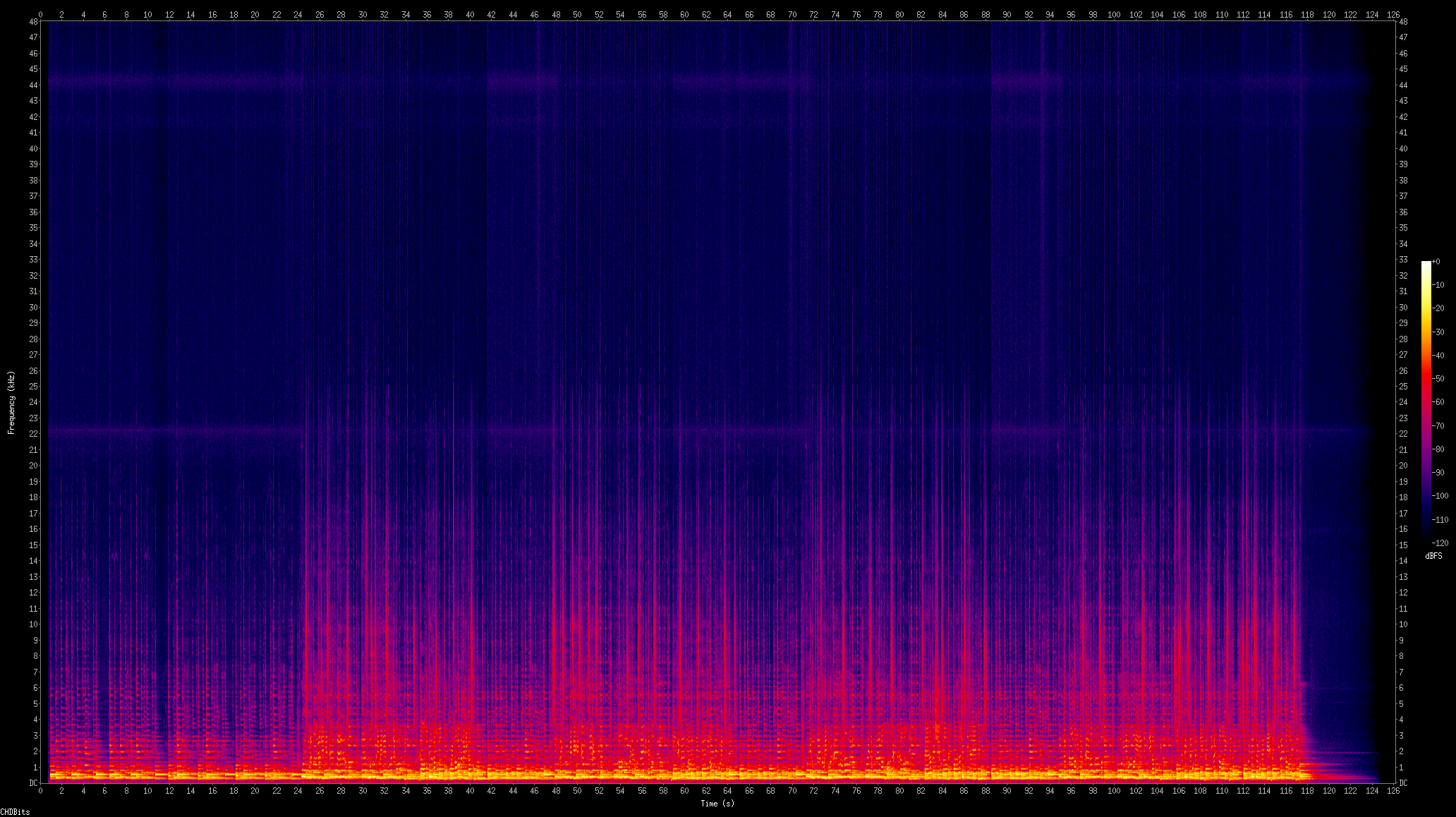
Task: Click the 90 second tick on bottom axis
Action: point(1007,791)
